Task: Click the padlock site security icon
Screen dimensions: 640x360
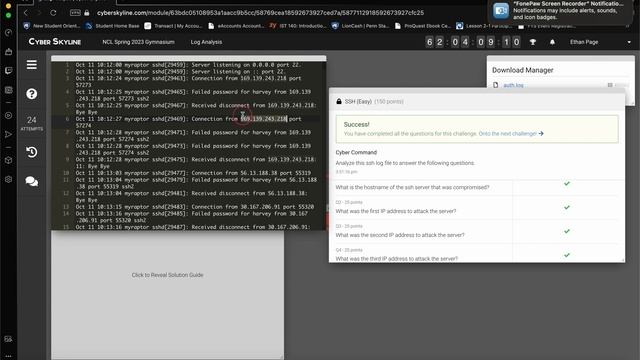Action: (x=87, y=13)
